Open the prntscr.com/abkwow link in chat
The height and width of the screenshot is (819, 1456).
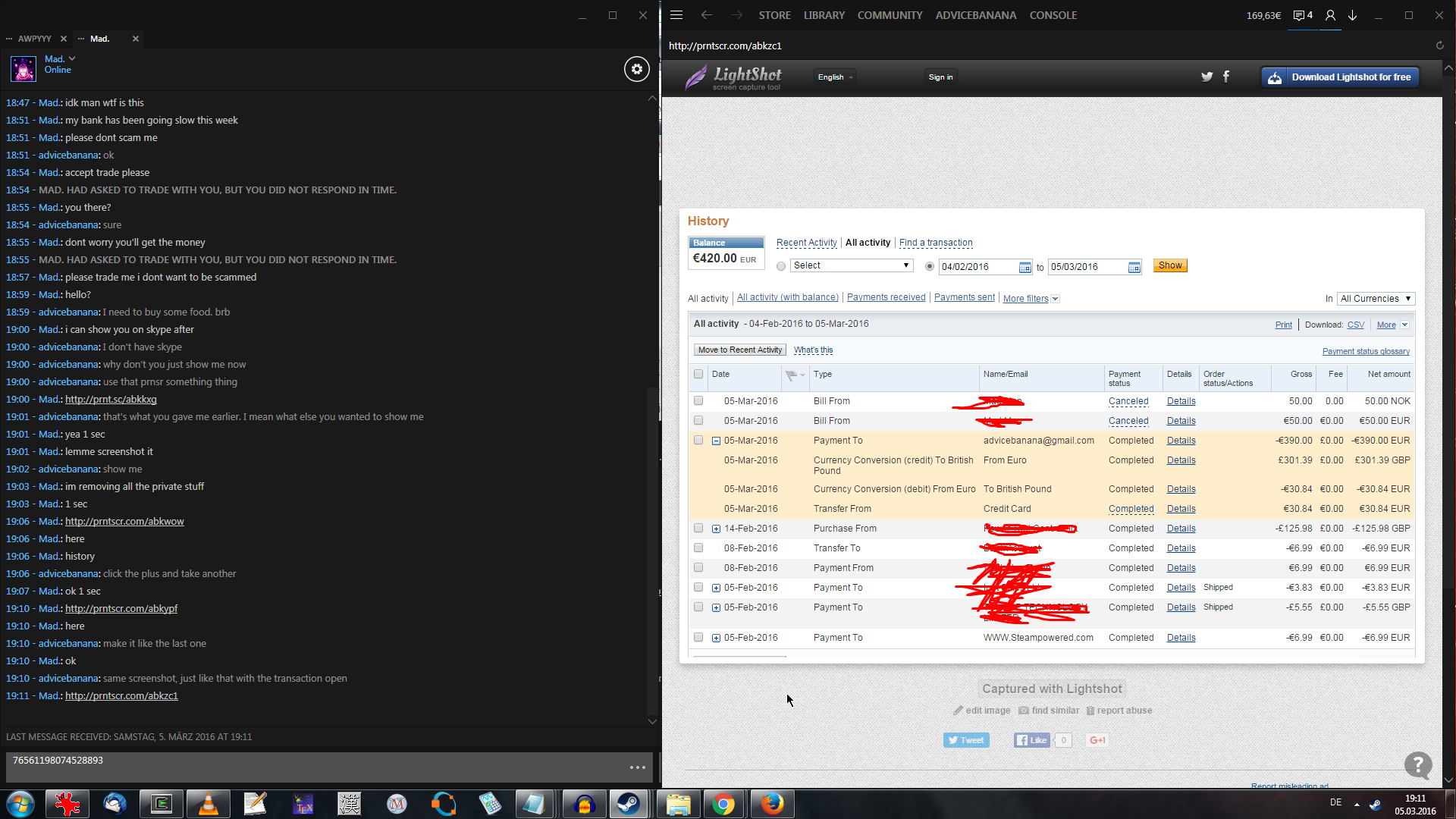click(124, 522)
